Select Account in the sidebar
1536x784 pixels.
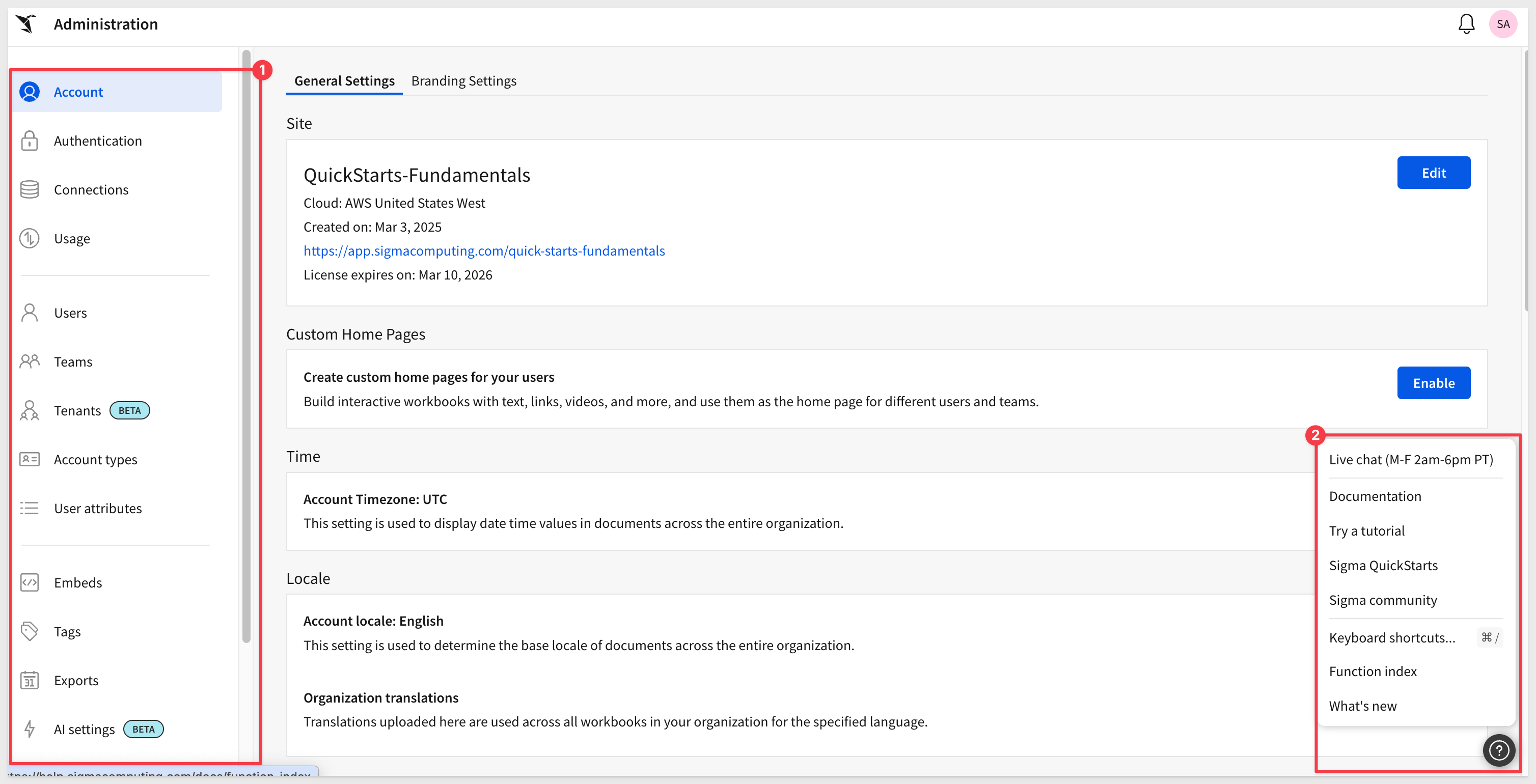(117, 92)
